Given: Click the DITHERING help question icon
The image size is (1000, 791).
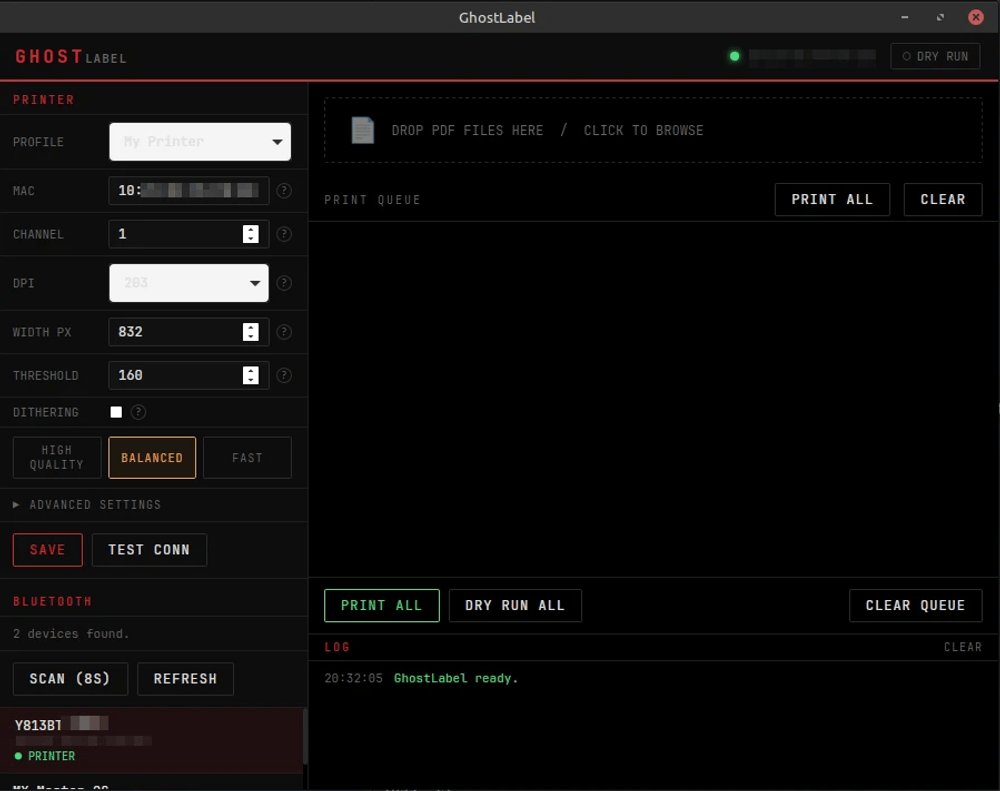Looking at the screenshot, I should [138, 412].
